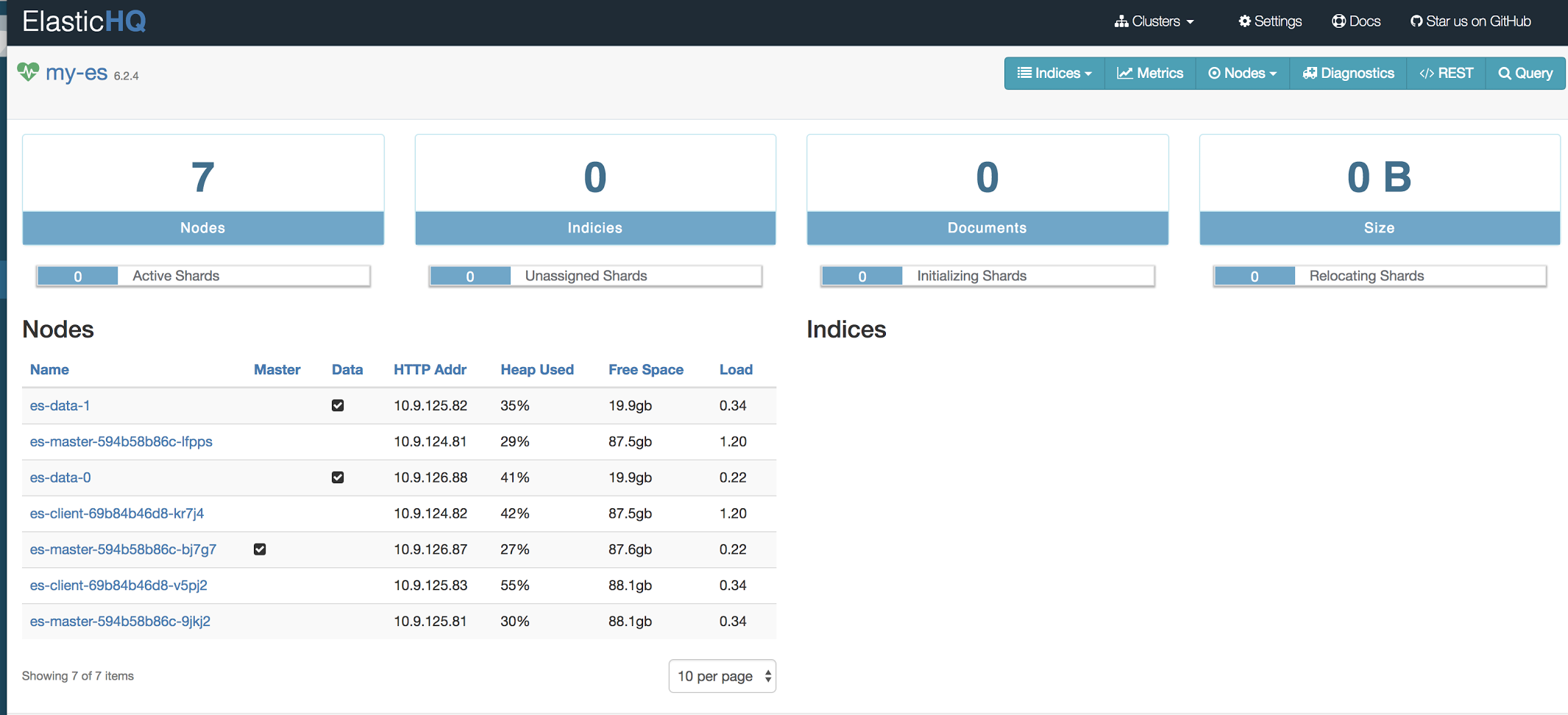1568x715 pixels.
Task: Toggle Master checkbox for es-master-594b58b86c-bj7g7
Action: [x=260, y=549]
